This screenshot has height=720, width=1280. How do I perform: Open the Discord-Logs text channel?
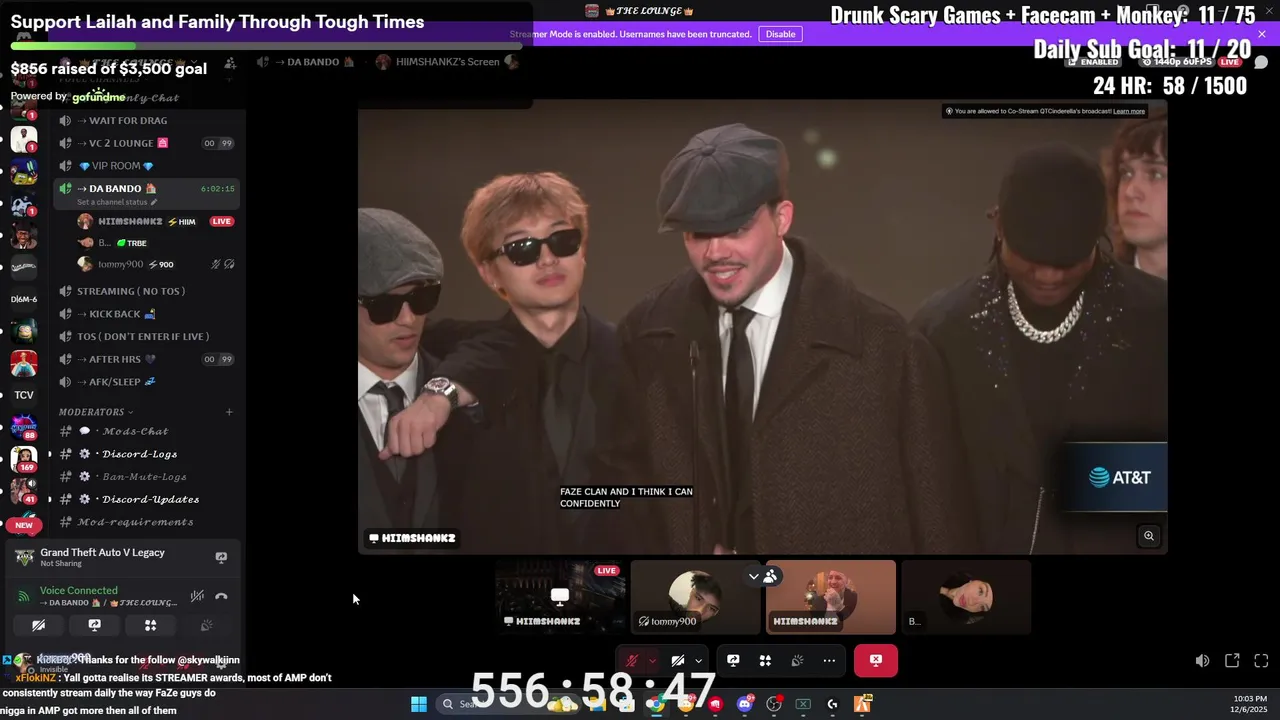click(147, 454)
